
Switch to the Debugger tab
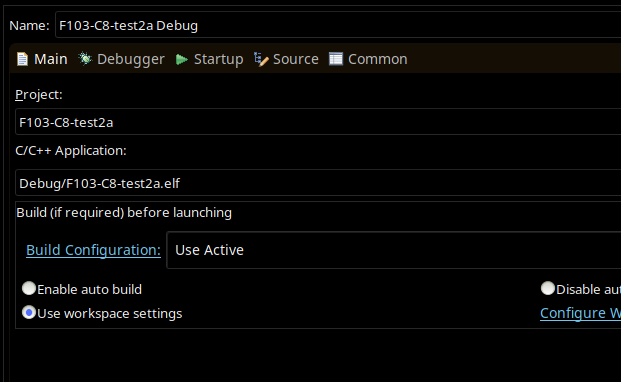(x=131, y=59)
